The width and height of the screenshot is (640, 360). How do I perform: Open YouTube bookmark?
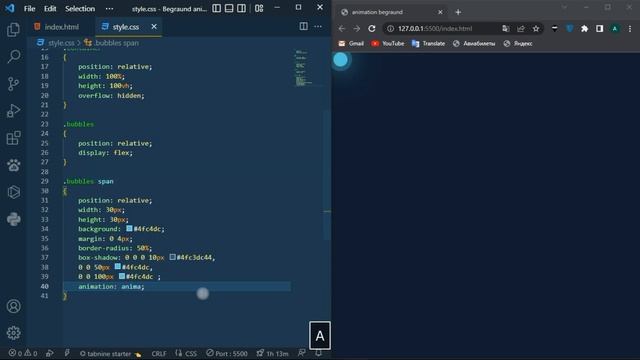(388, 44)
